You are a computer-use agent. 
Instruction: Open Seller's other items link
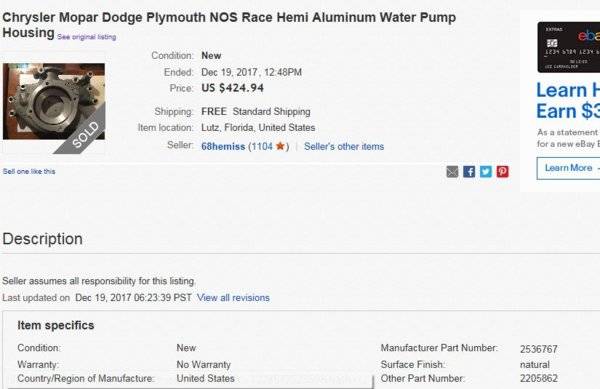344,146
